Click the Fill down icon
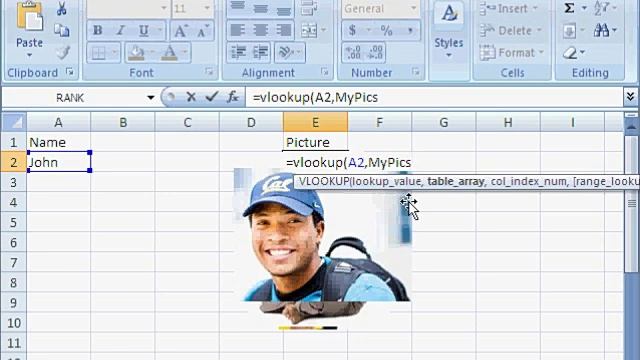 pyautogui.click(x=570, y=30)
